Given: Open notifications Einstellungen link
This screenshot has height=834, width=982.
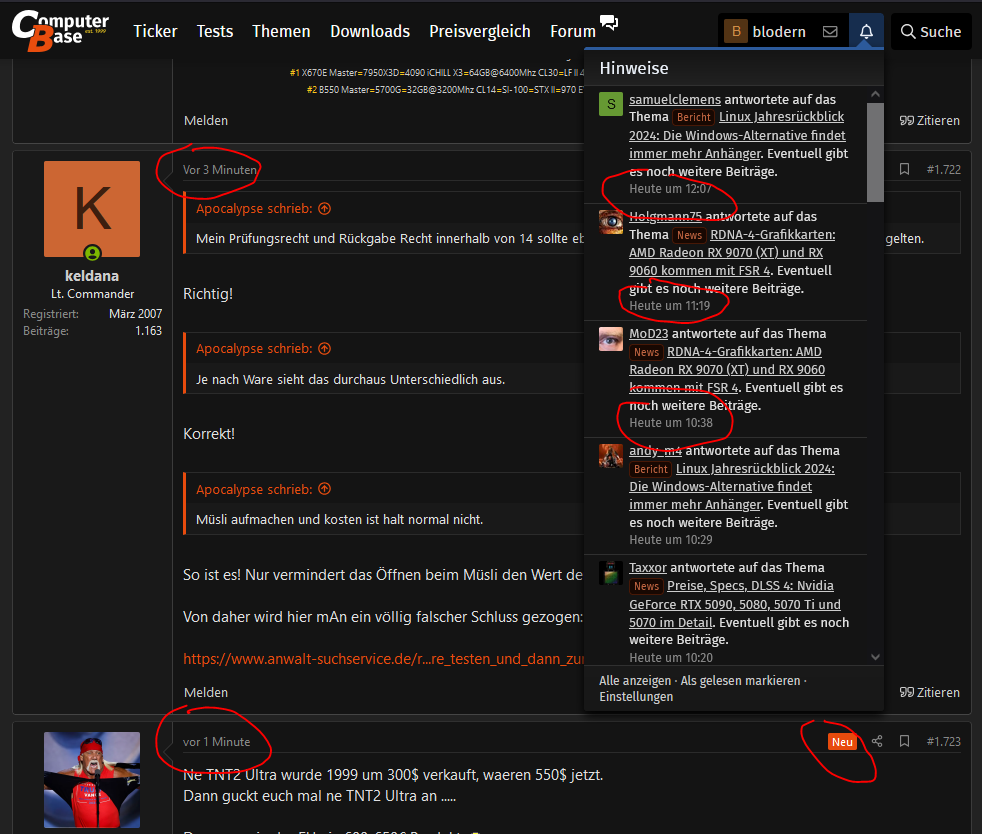Looking at the screenshot, I should coord(636,697).
